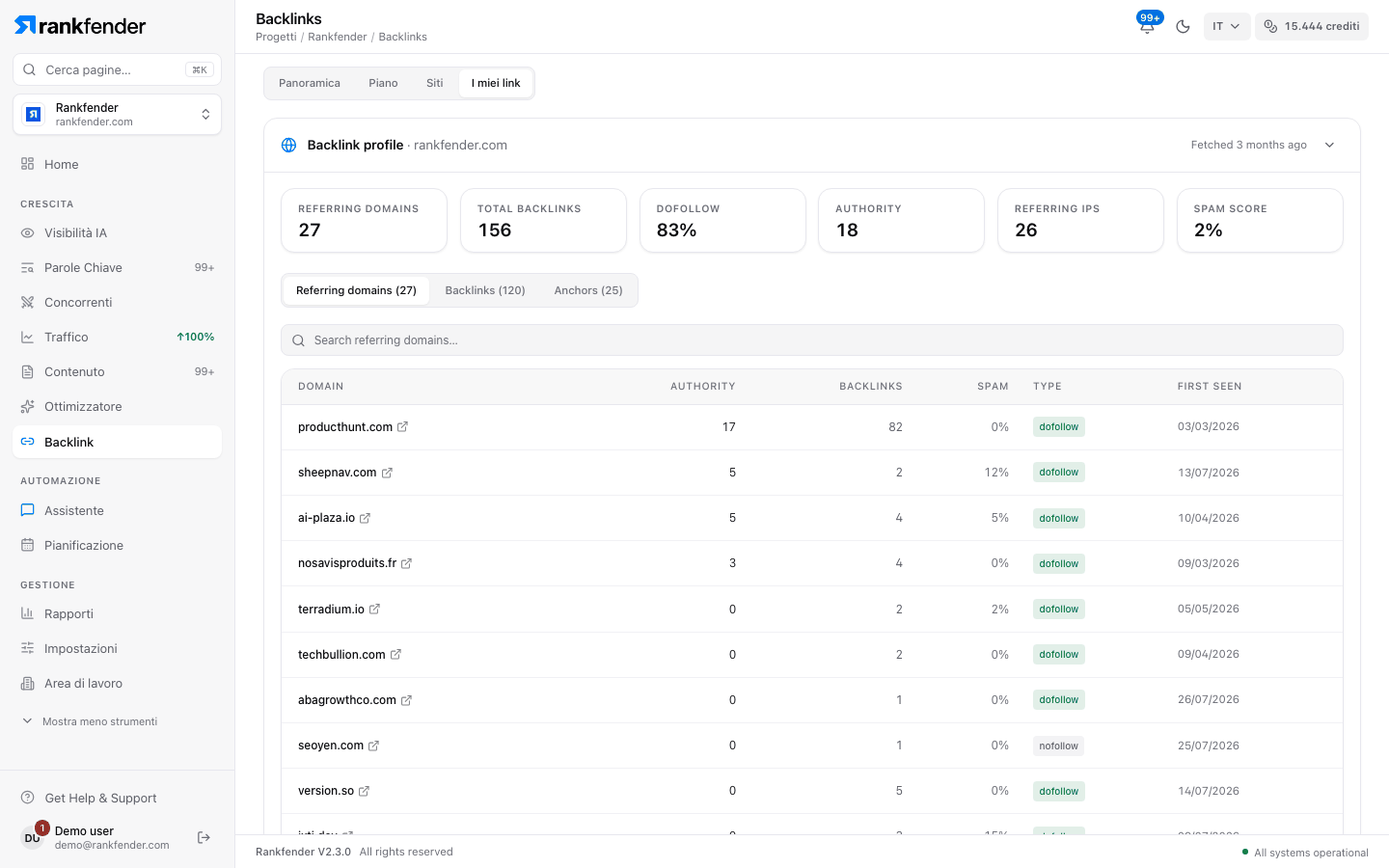Image resolution: width=1389 pixels, height=868 pixels.
Task: Click Rankfender breadcrumb link
Action: click(x=338, y=37)
